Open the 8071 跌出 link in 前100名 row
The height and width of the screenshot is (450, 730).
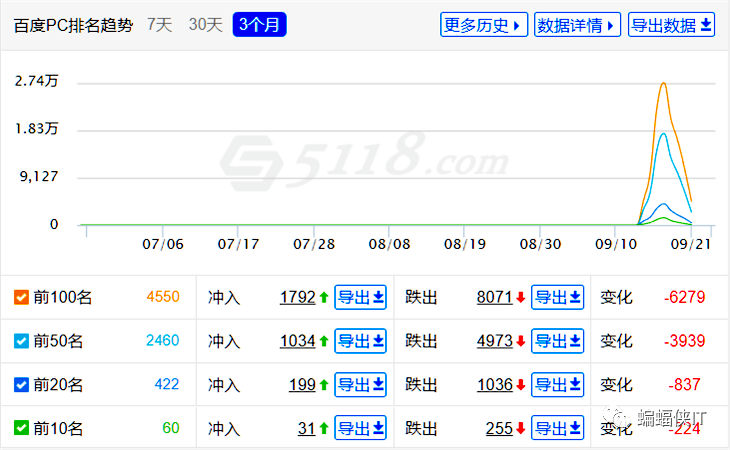494,297
